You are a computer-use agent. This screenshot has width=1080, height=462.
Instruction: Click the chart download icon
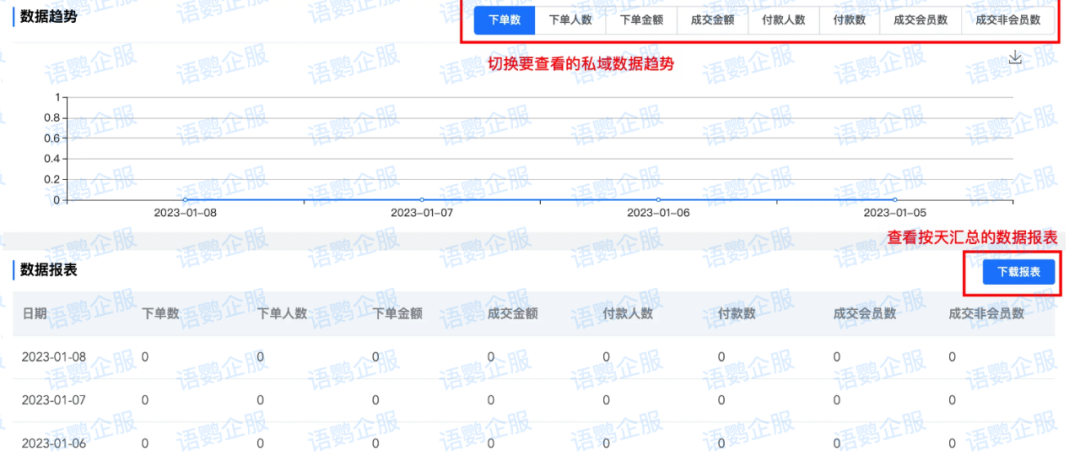1015,58
